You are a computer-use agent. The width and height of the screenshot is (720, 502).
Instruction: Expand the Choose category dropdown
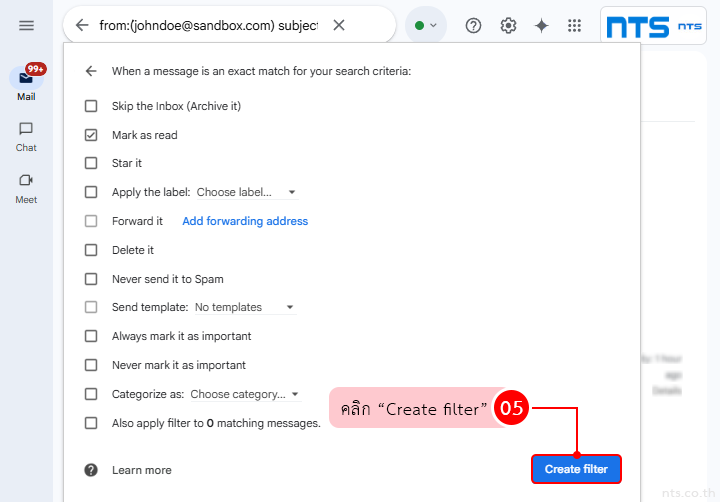pos(245,394)
